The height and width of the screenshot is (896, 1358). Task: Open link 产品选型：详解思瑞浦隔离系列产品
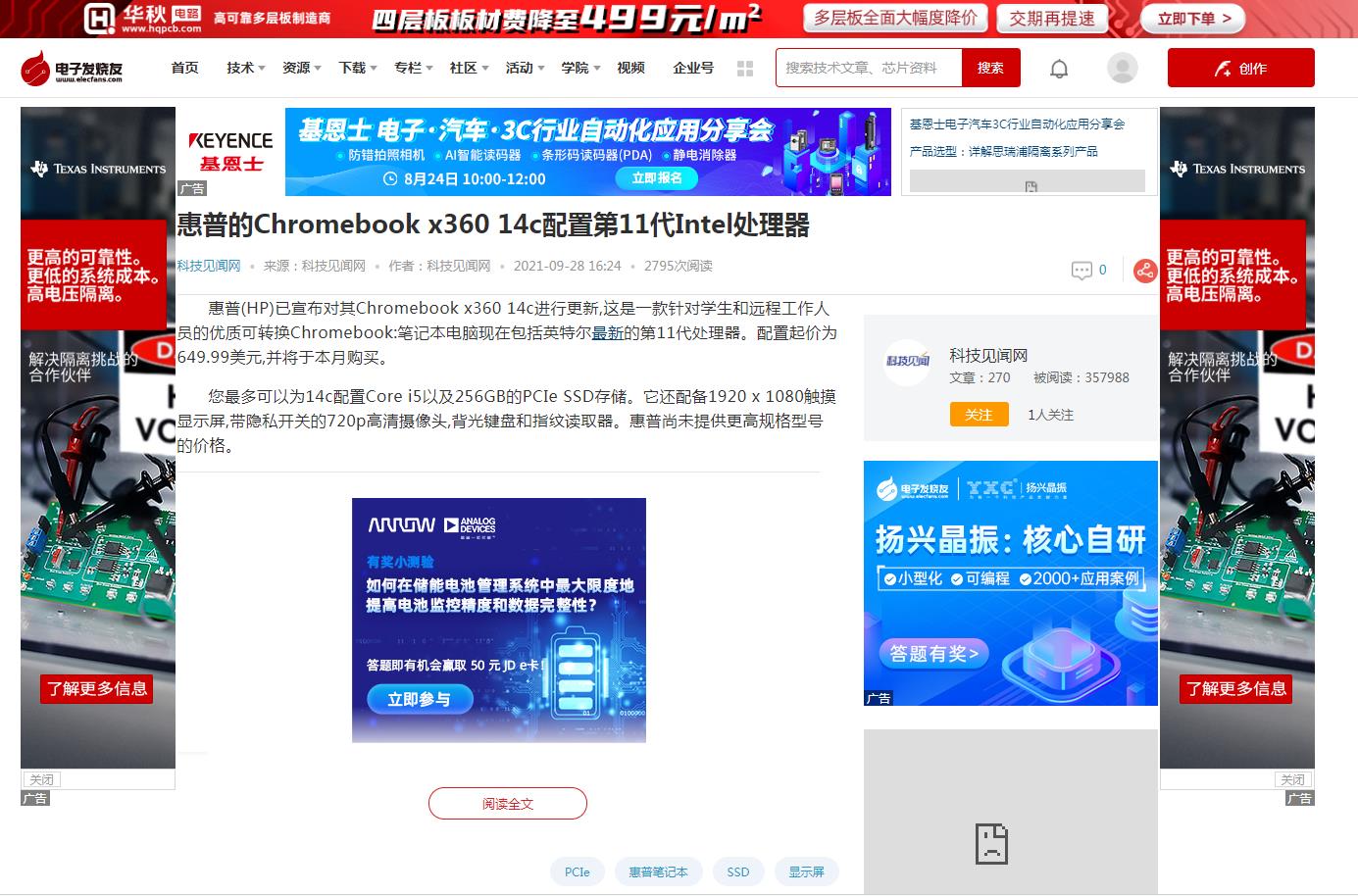(1003, 152)
